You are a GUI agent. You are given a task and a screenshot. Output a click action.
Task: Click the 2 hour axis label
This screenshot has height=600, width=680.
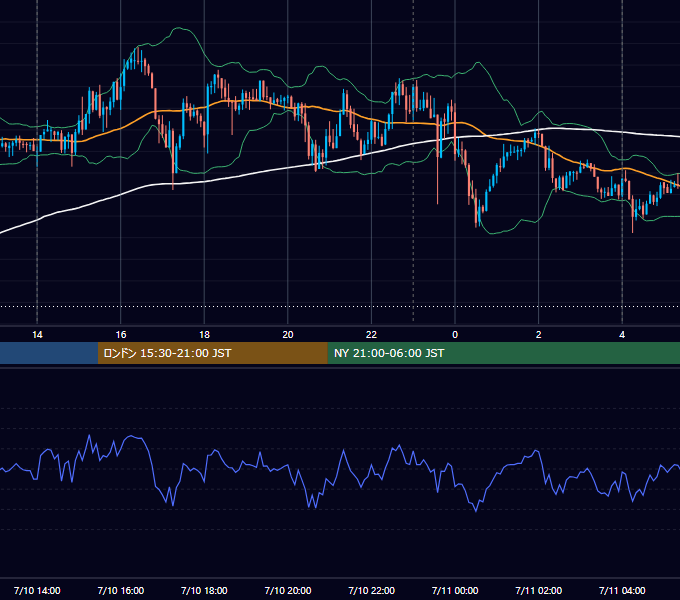539,335
